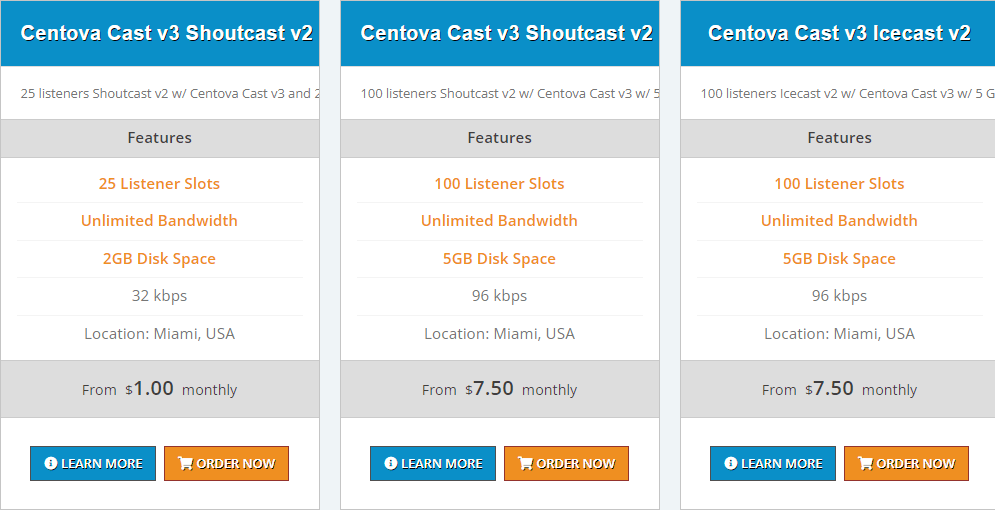This screenshot has width=995, height=510.
Task: Click the $7.50 monthly price on Icecast plan
Action: coord(839,389)
